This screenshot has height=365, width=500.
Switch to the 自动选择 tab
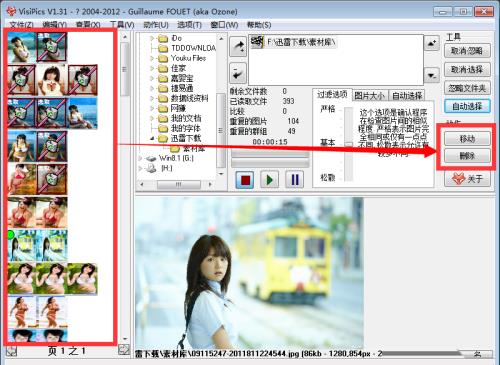click(x=407, y=96)
